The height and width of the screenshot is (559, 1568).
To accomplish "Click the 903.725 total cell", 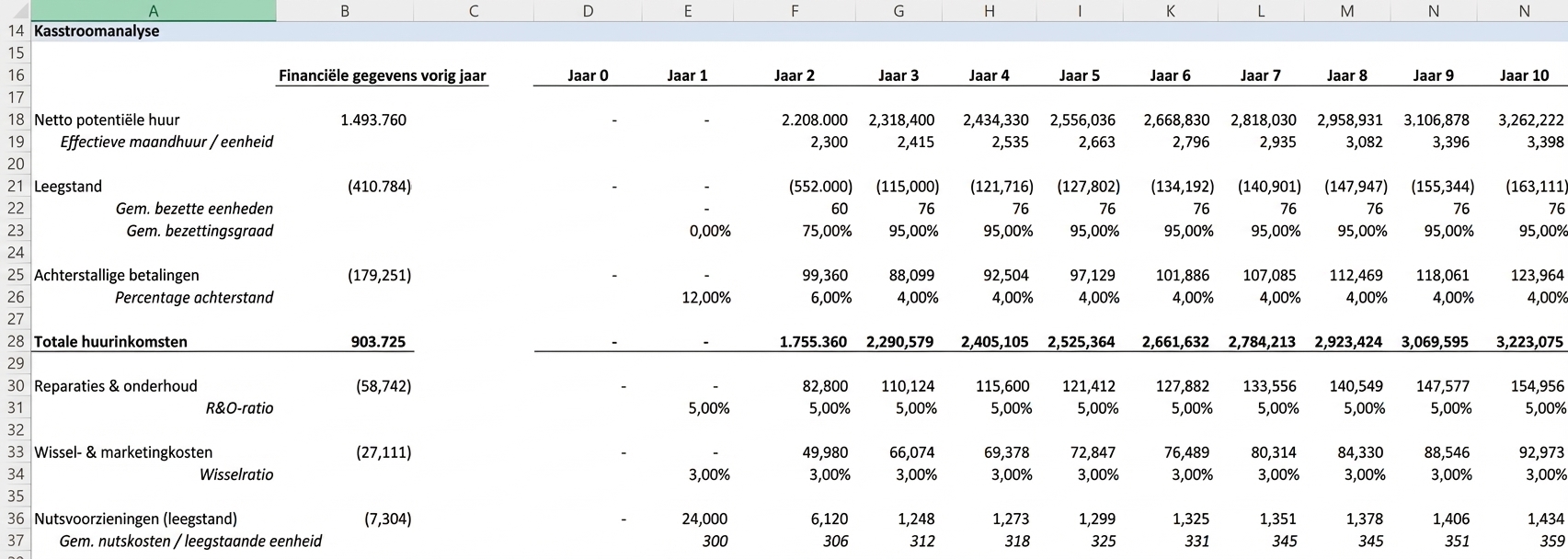I will click(x=377, y=342).
